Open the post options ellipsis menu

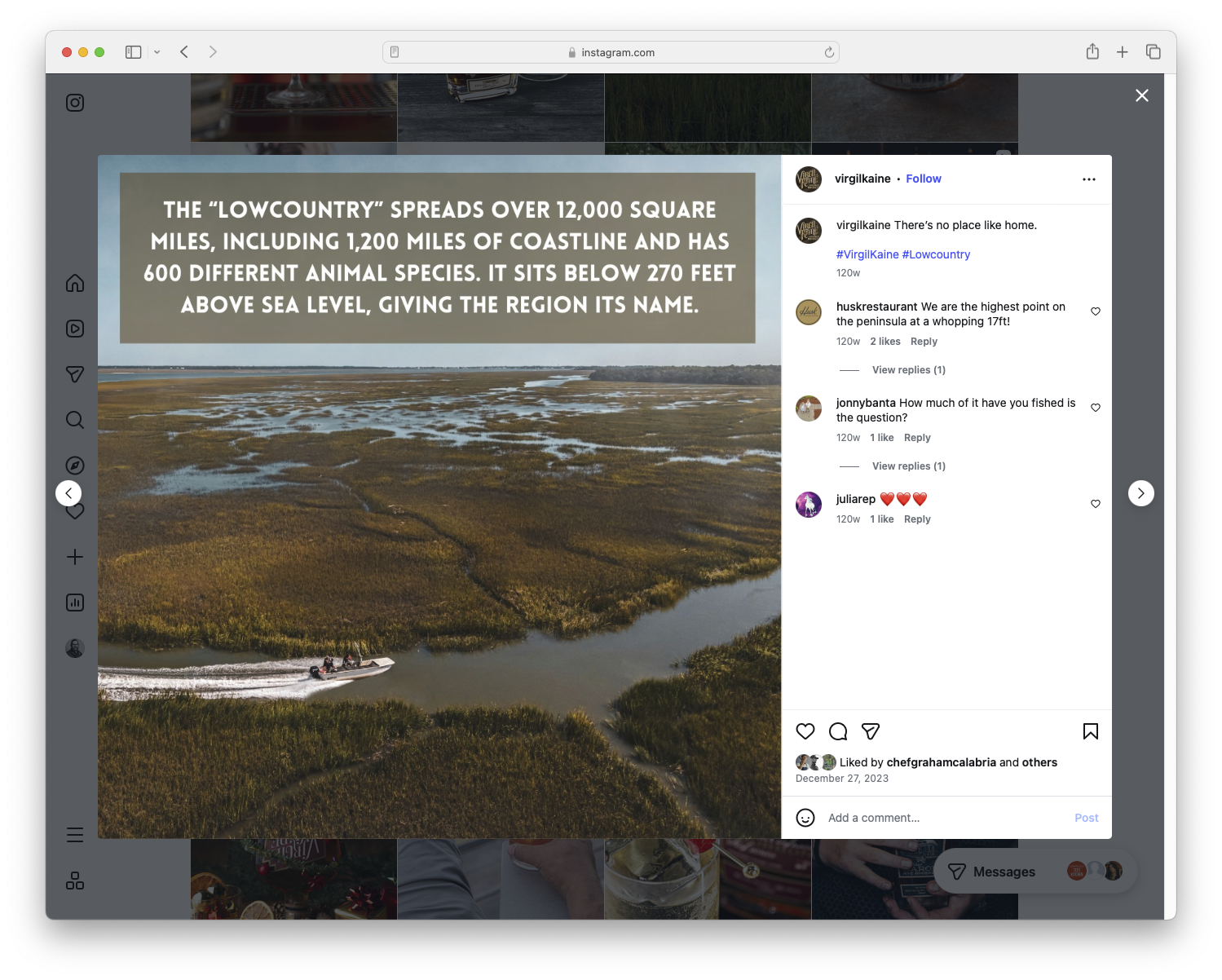click(1089, 179)
